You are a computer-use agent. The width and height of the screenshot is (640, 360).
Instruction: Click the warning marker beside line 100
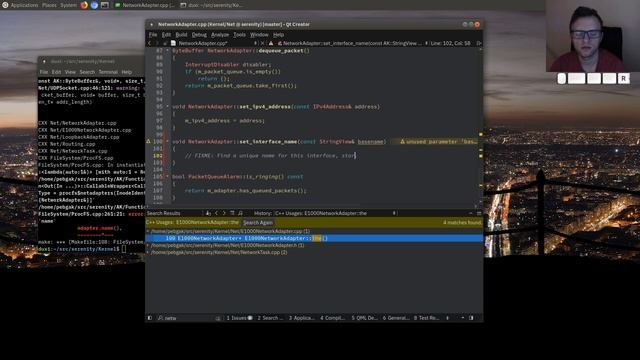point(149,142)
